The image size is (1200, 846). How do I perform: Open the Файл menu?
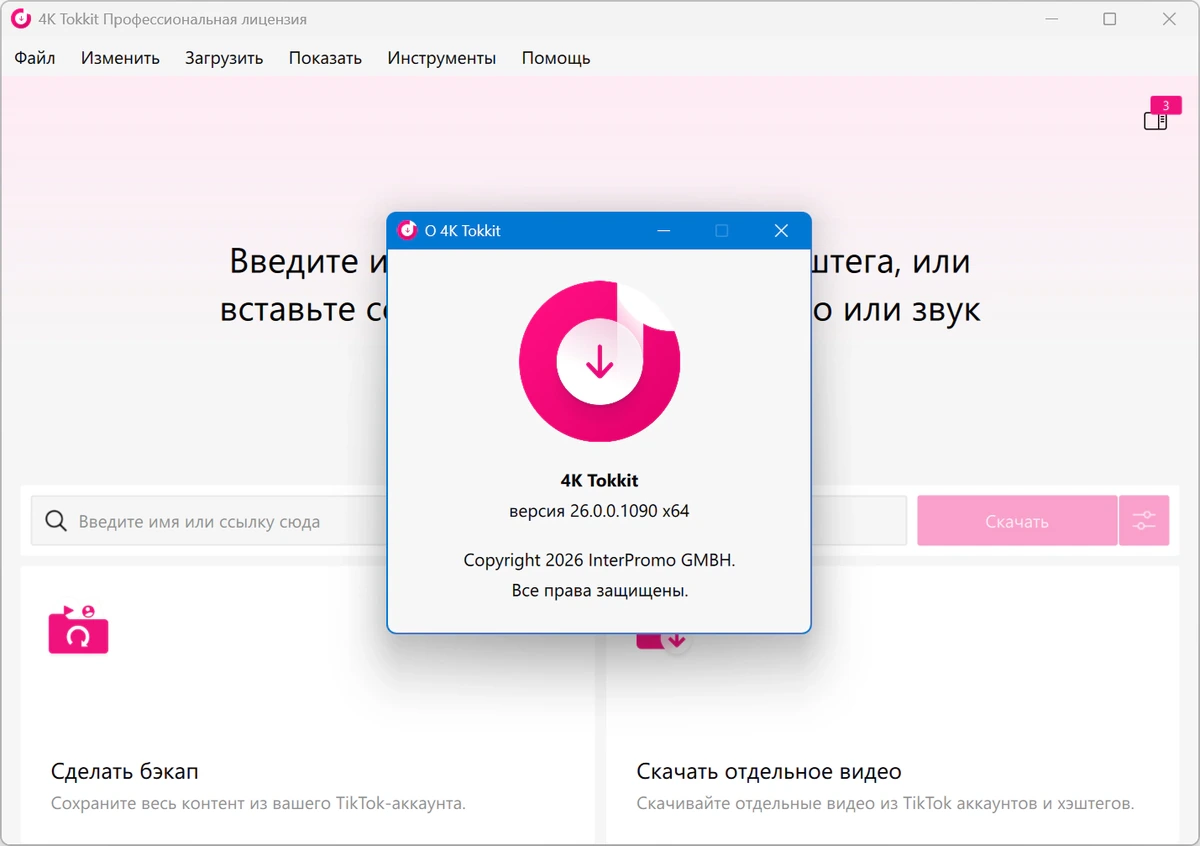click(35, 58)
